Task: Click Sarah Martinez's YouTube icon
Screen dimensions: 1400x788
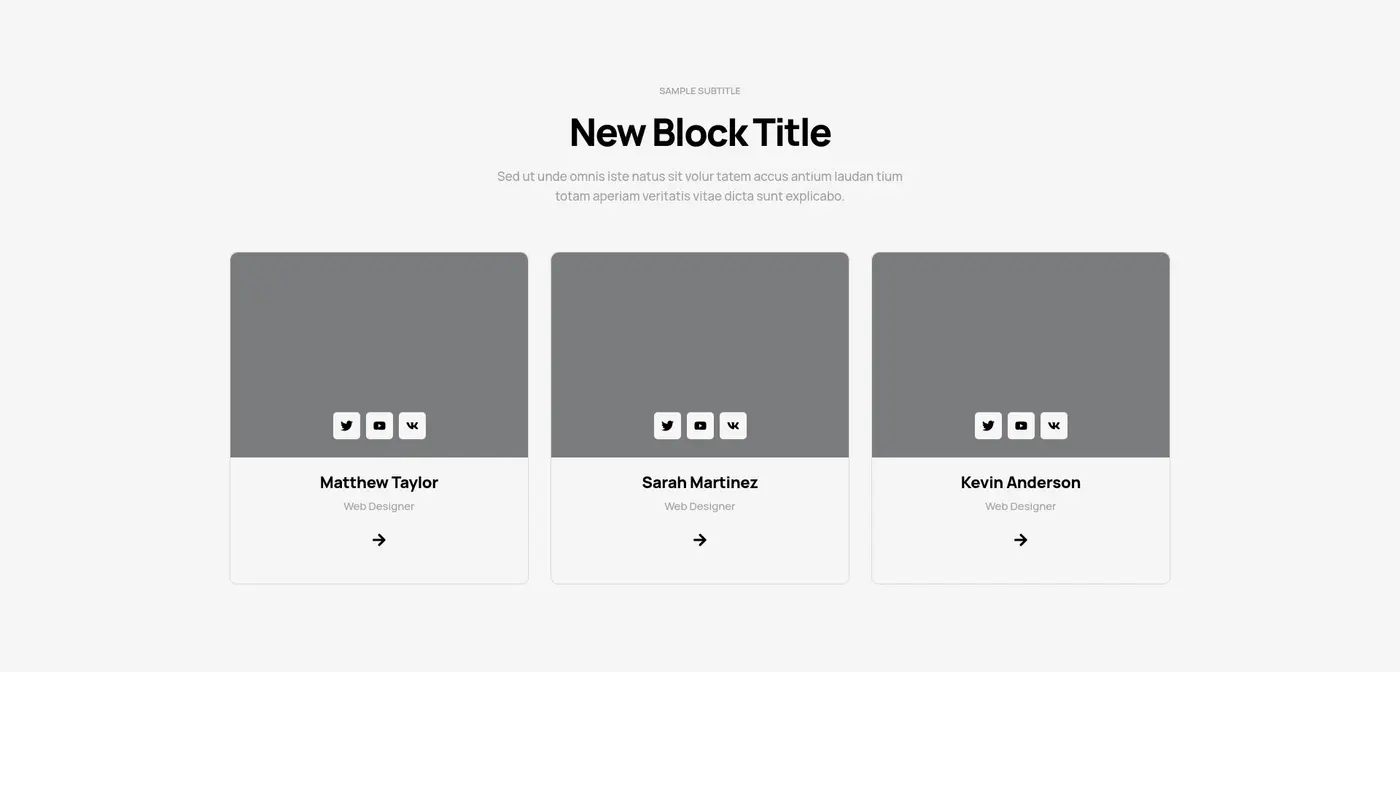Action: 700,426
